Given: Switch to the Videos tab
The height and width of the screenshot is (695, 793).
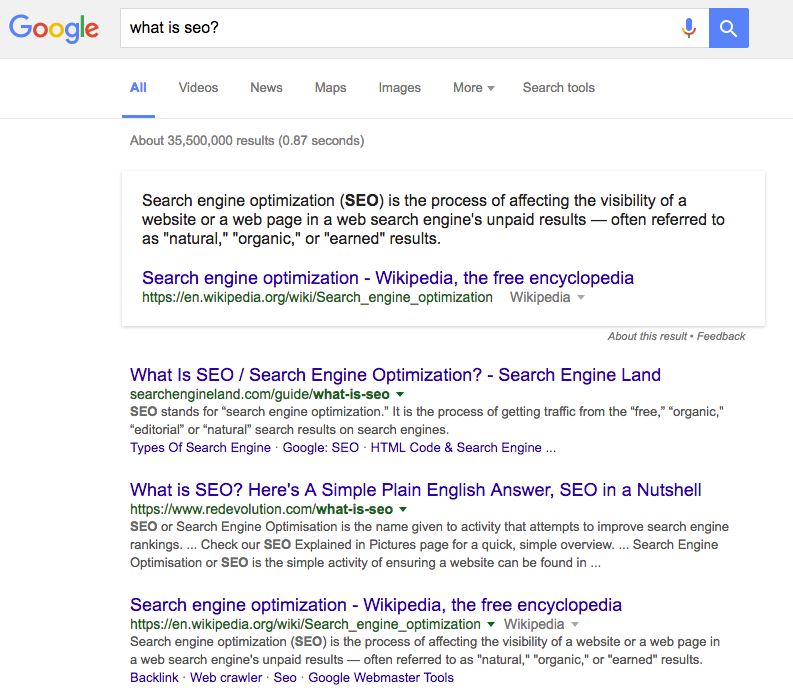Looking at the screenshot, I should point(198,88).
